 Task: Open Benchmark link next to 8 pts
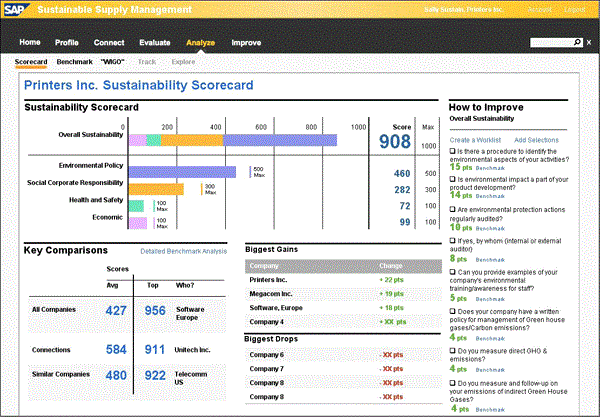(490, 260)
